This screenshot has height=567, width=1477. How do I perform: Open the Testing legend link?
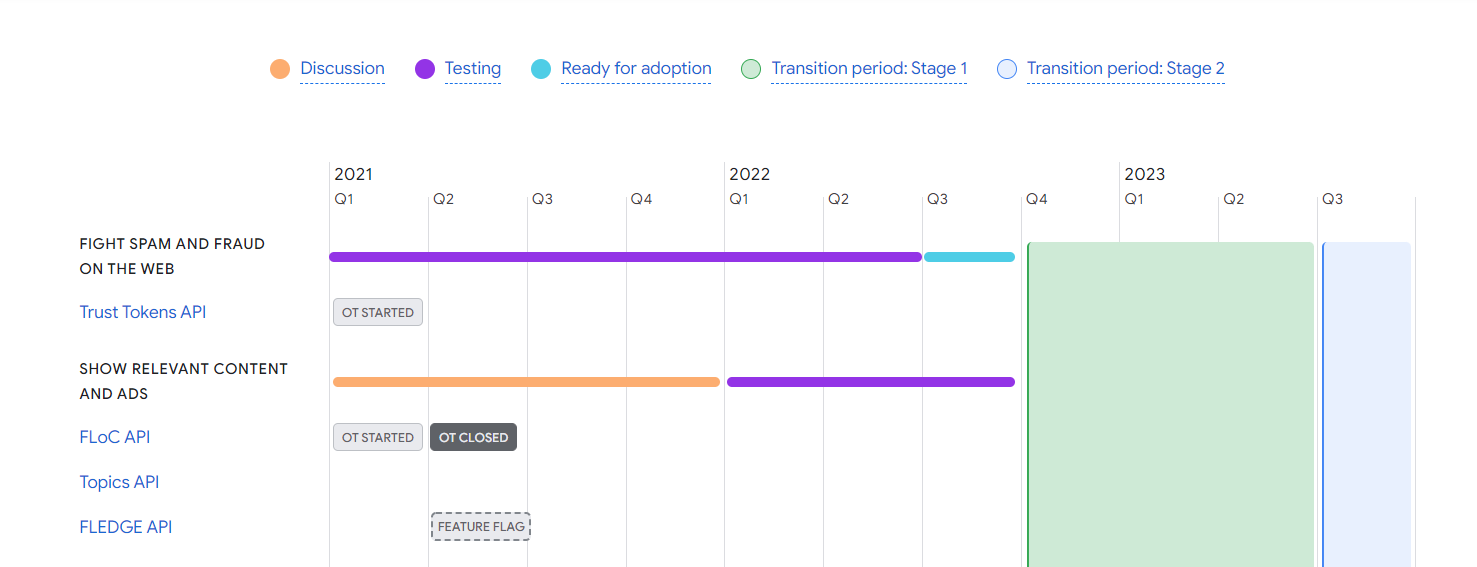(x=473, y=69)
